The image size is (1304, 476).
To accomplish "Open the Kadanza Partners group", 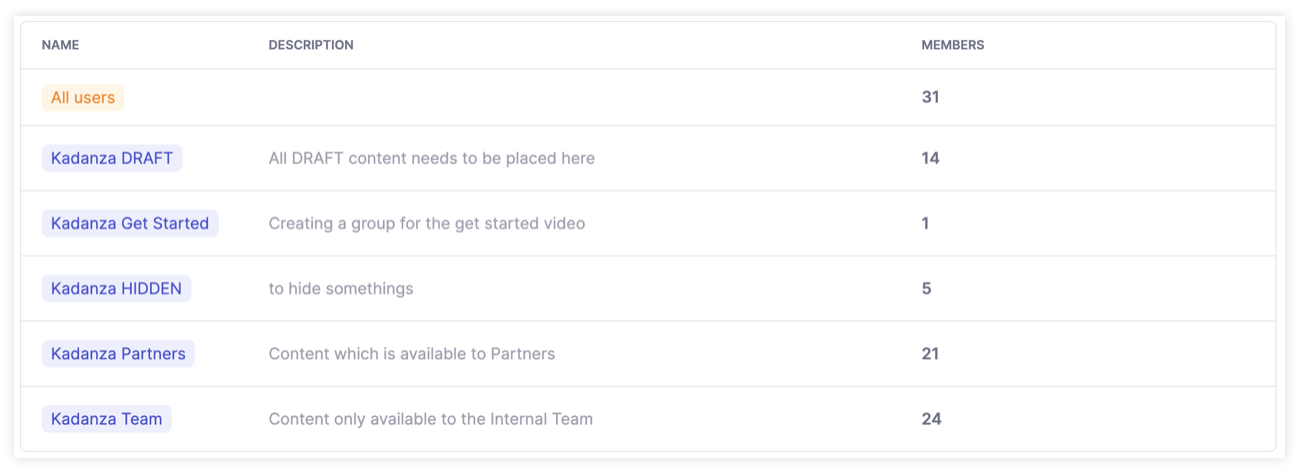I will [118, 353].
